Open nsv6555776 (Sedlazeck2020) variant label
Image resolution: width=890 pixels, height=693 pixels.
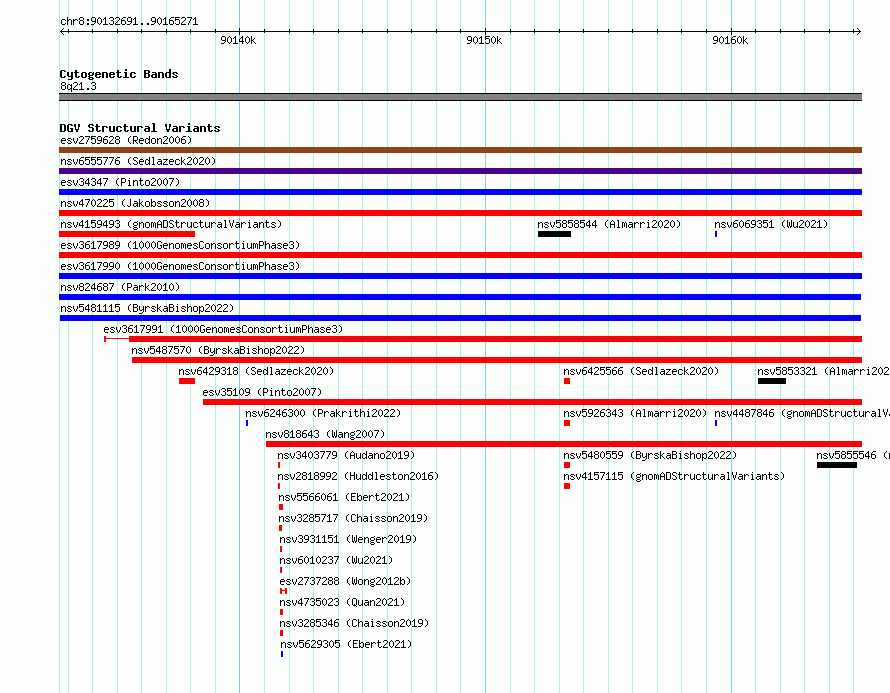click(138, 161)
